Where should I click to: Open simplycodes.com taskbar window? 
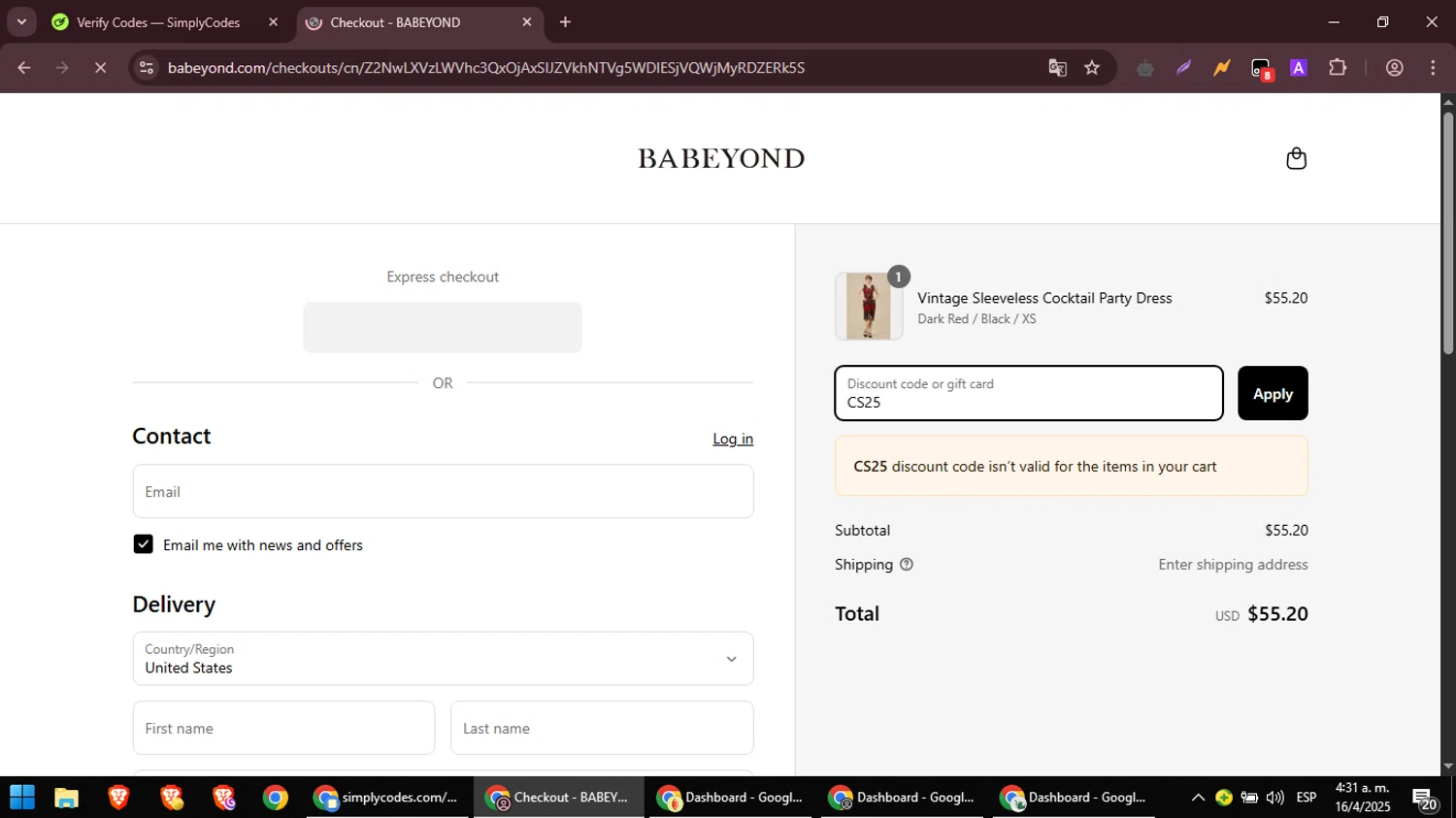coord(388,798)
